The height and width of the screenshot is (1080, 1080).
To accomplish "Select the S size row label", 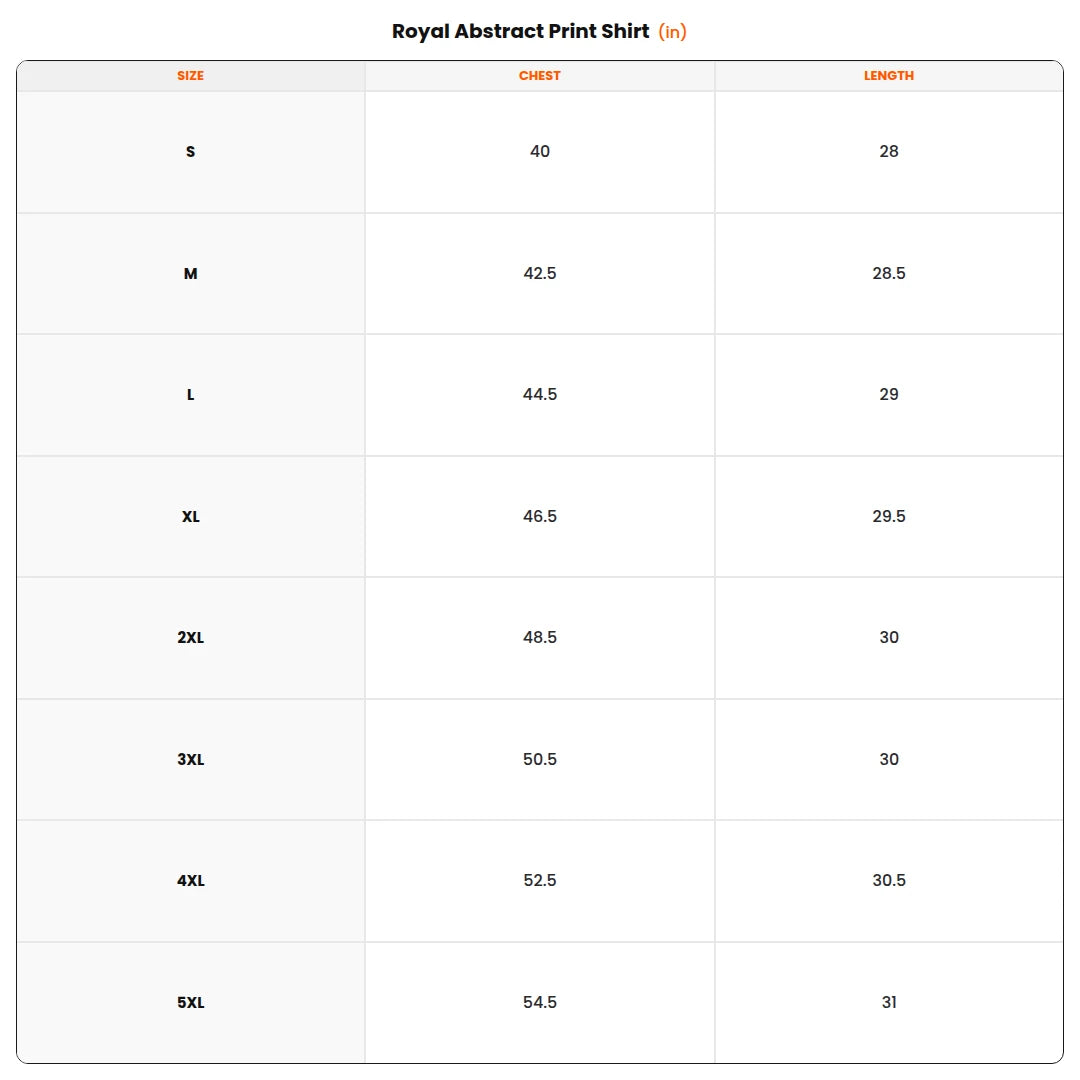I will pyautogui.click(x=191, y=152).
